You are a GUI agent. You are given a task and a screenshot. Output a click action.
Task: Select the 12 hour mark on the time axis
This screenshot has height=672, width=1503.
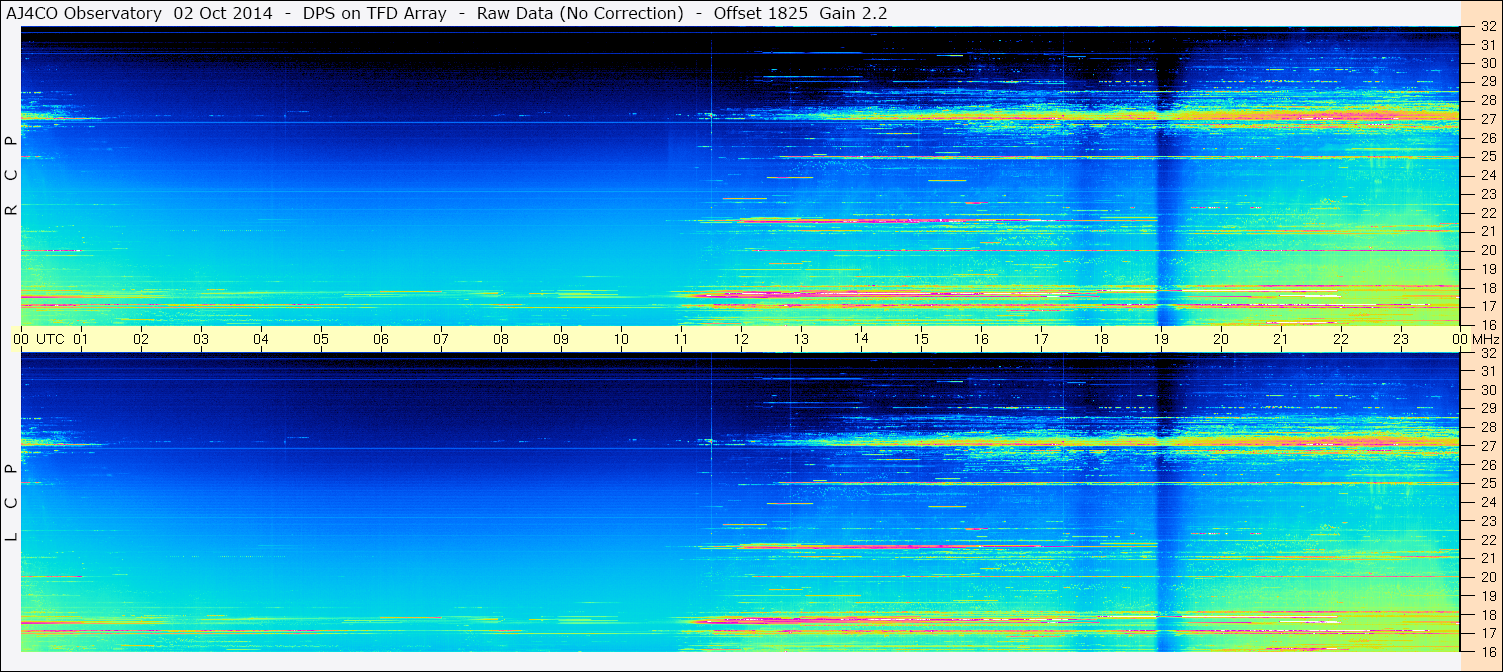(741, 339)
